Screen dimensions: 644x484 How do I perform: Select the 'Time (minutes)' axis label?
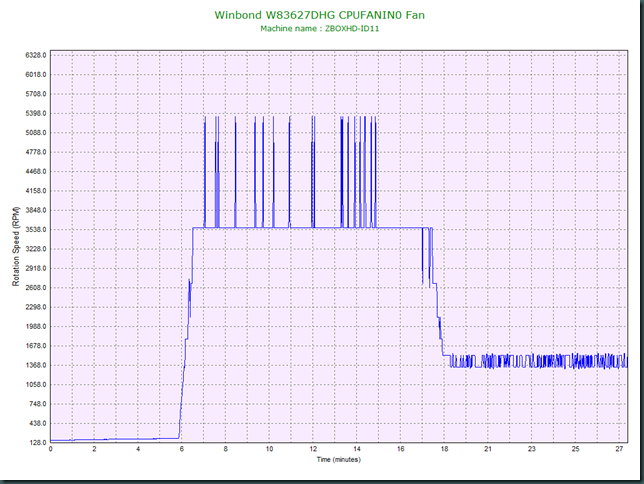pos(338,459)
